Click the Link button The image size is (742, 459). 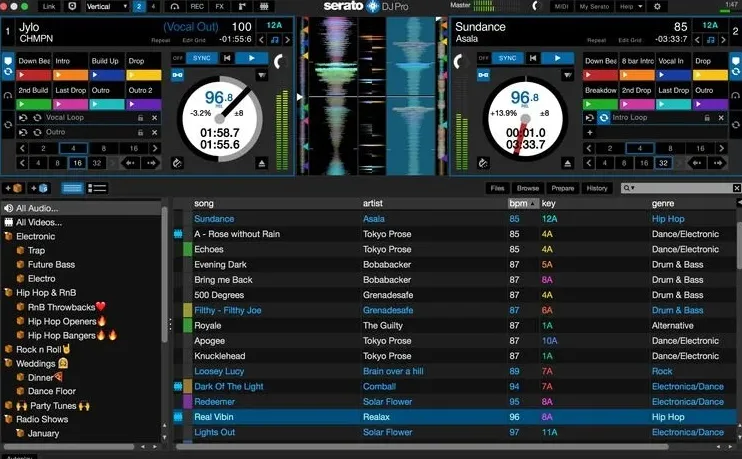click(x=49, y=7)
